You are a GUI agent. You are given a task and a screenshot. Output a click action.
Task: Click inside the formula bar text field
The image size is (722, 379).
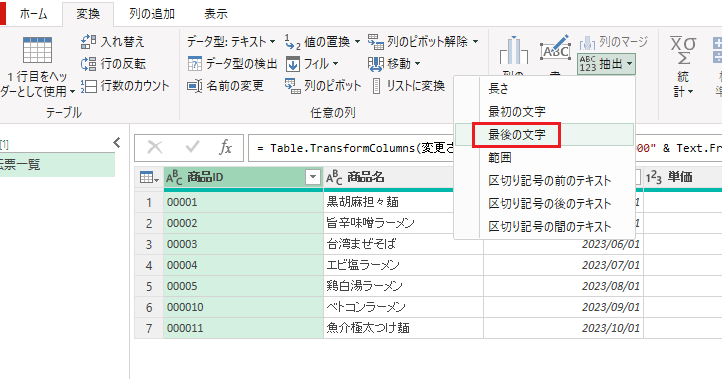pos(352,148)
